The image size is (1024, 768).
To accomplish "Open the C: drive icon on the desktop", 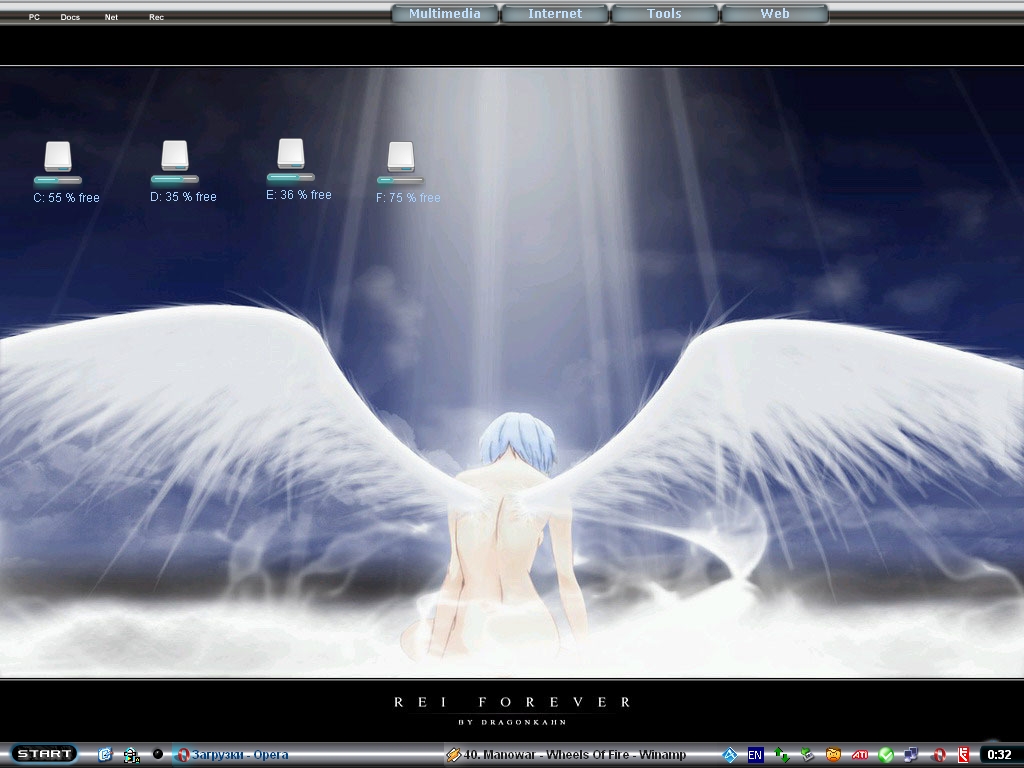I will click(57, 157).
